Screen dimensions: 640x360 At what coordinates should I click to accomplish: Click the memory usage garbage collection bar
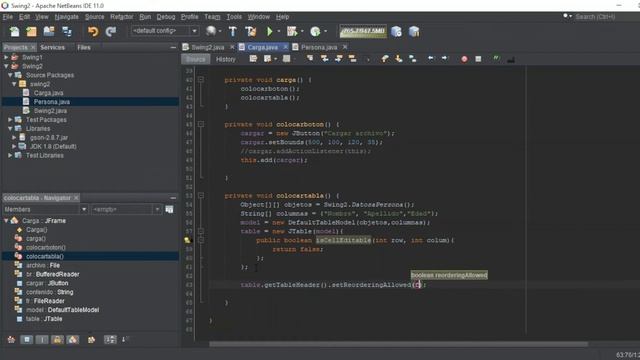[x=363, y=31]
